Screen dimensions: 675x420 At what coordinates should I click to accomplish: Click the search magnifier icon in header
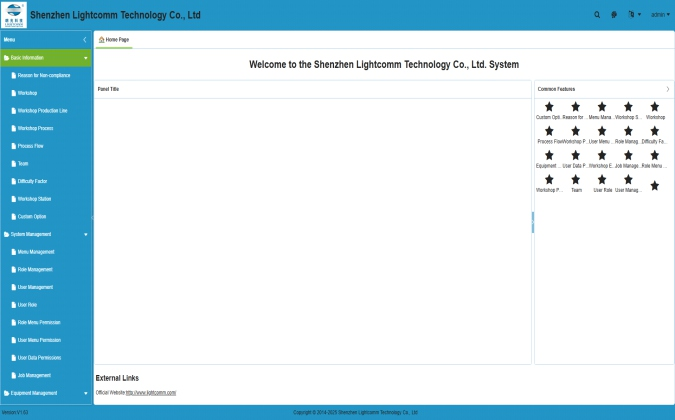pos(597,15)
